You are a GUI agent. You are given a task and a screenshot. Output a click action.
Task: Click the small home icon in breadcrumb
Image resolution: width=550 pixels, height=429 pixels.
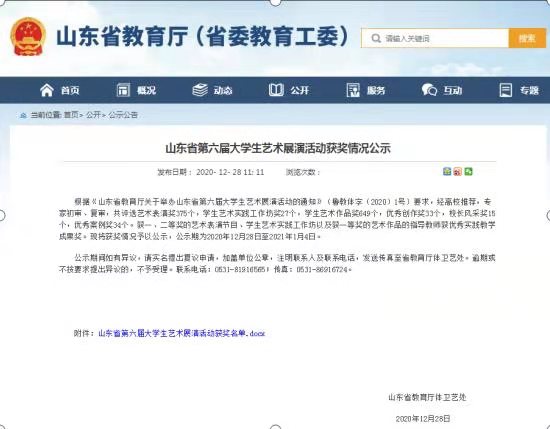[23, 115]
